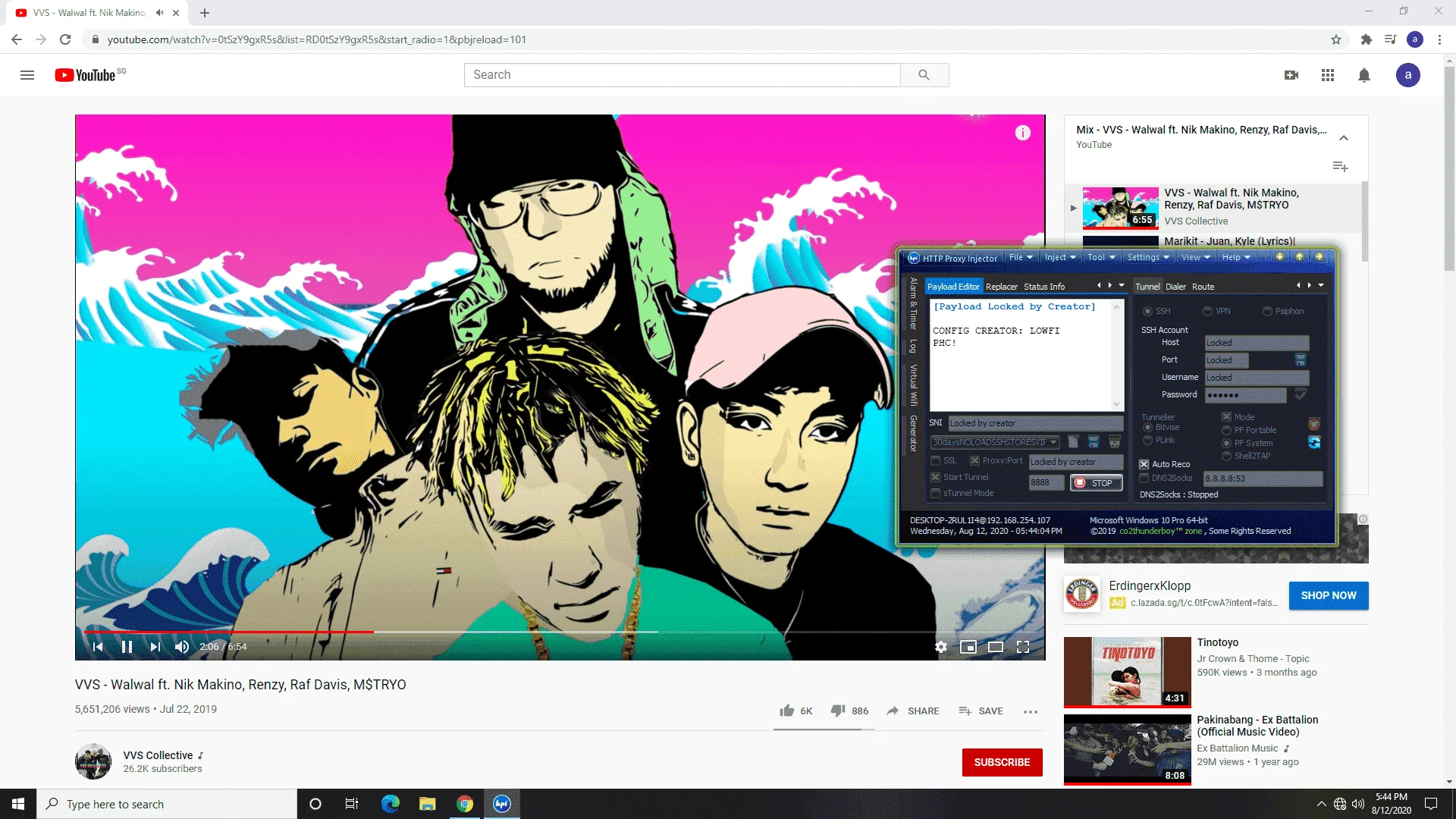This screenshot has width=1456, height=819.
Task: Open Chrome from Windows taskbar
Action: point(465,804)
